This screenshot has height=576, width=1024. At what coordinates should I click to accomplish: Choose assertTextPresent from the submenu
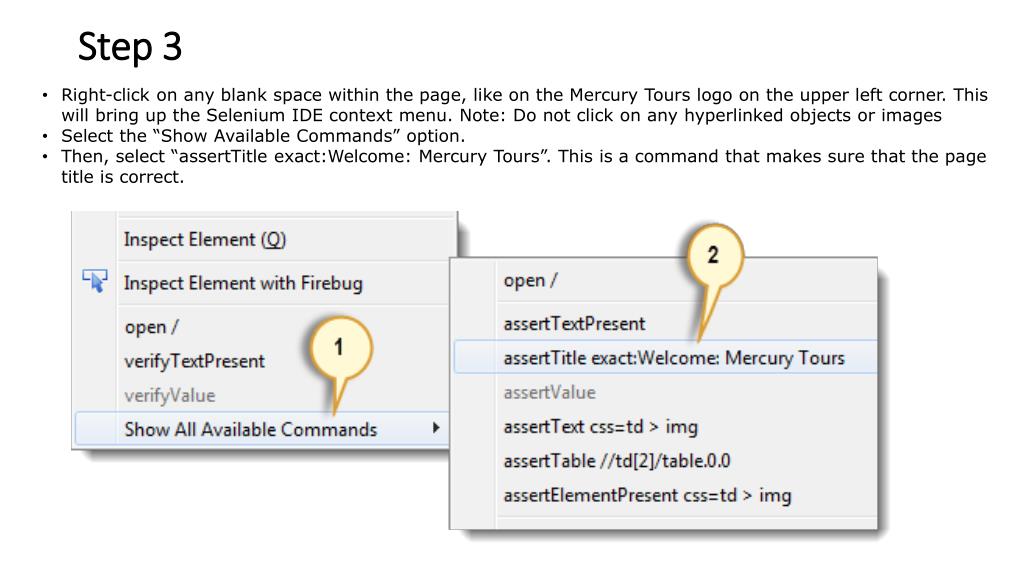[x=574, y=324]
